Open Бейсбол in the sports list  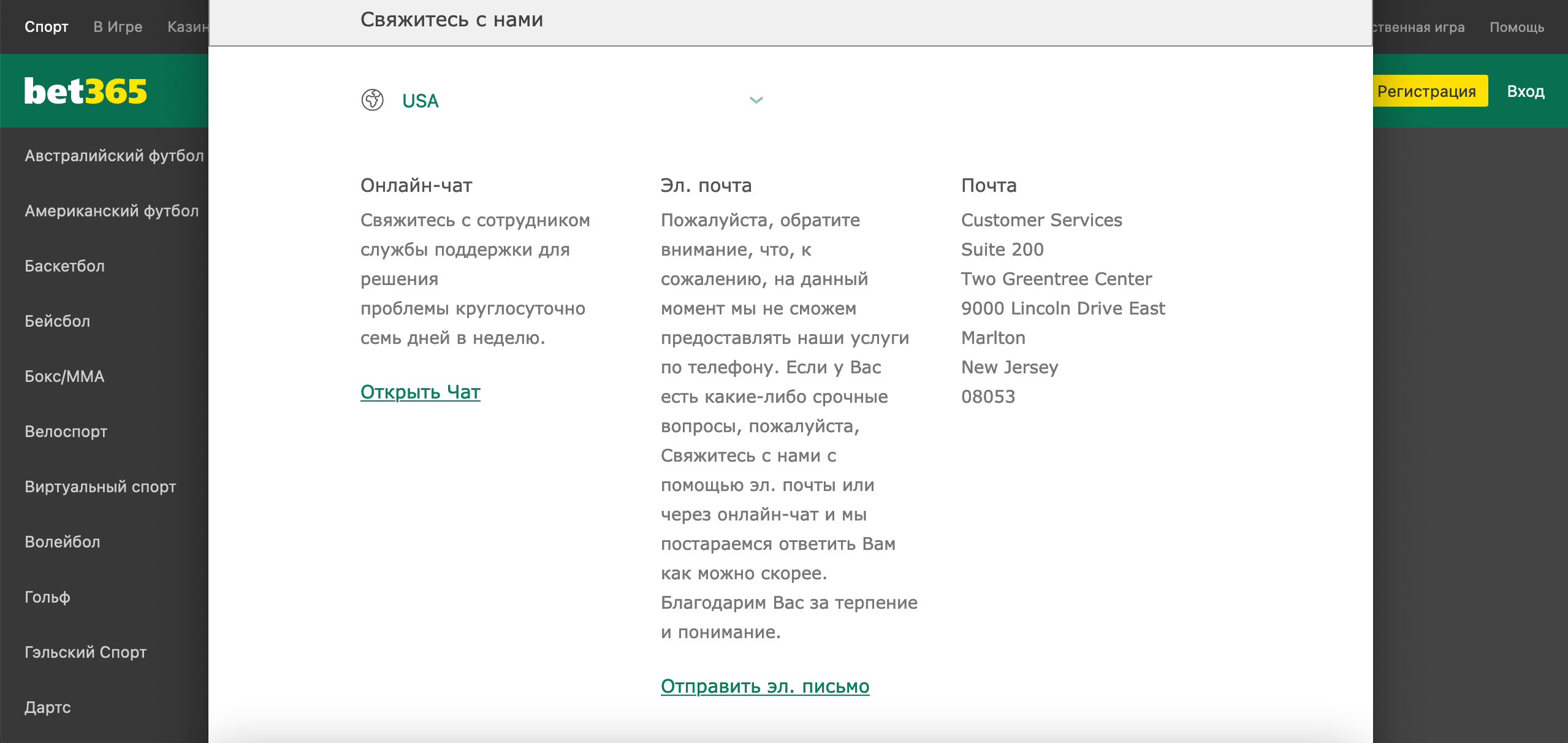point(57,321)
